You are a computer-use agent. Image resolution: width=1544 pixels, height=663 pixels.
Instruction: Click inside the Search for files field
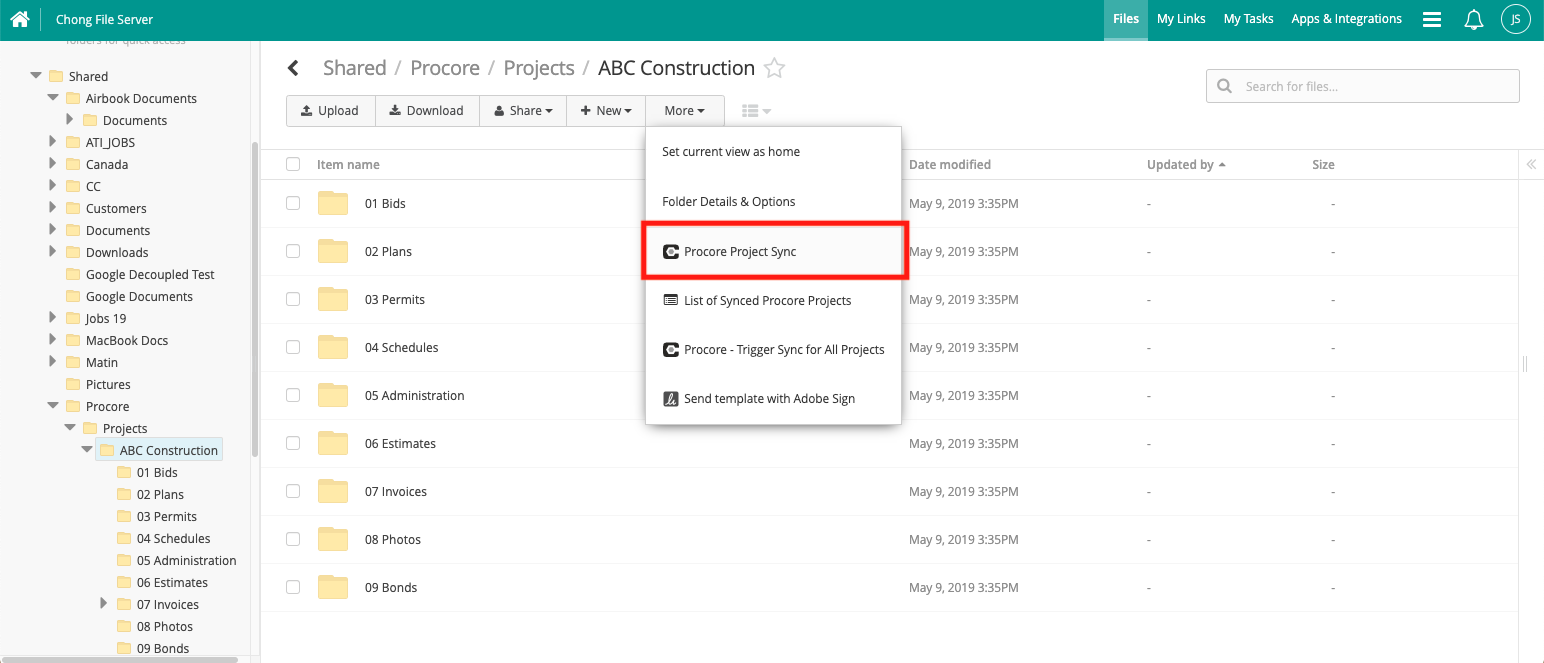1370,86
